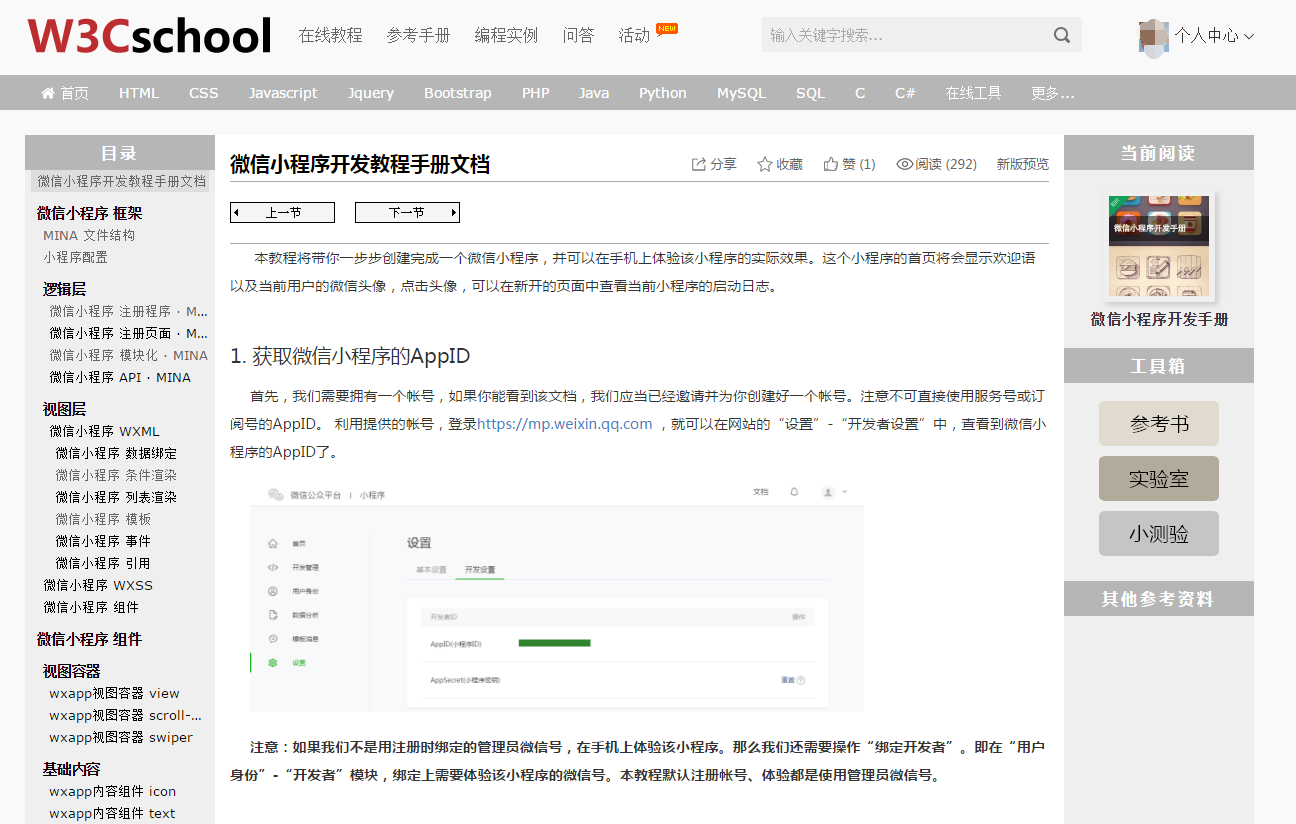Click the 个人中心 label
This screenshot has width=1296, height=824.
(1206, 36)
